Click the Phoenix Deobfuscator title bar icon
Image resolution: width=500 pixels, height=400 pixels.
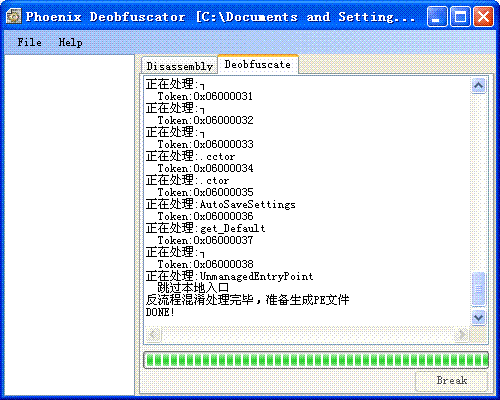(13, 16)
